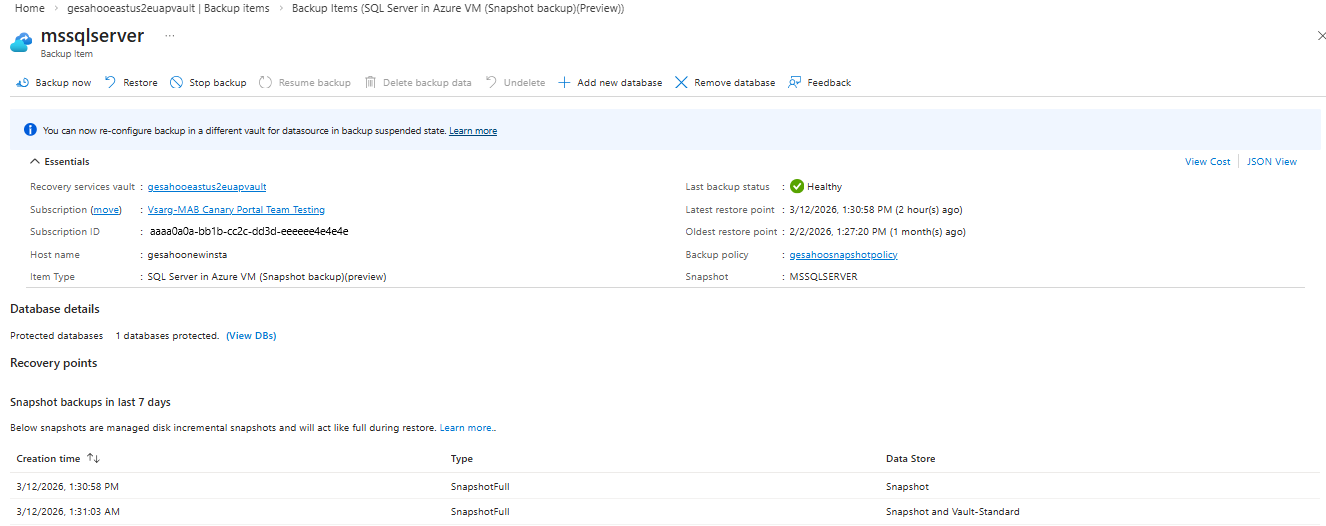The height and width of the screenshot is (526, 1326).
Task: Click the View DBs link
Action: tap(251, 336)
